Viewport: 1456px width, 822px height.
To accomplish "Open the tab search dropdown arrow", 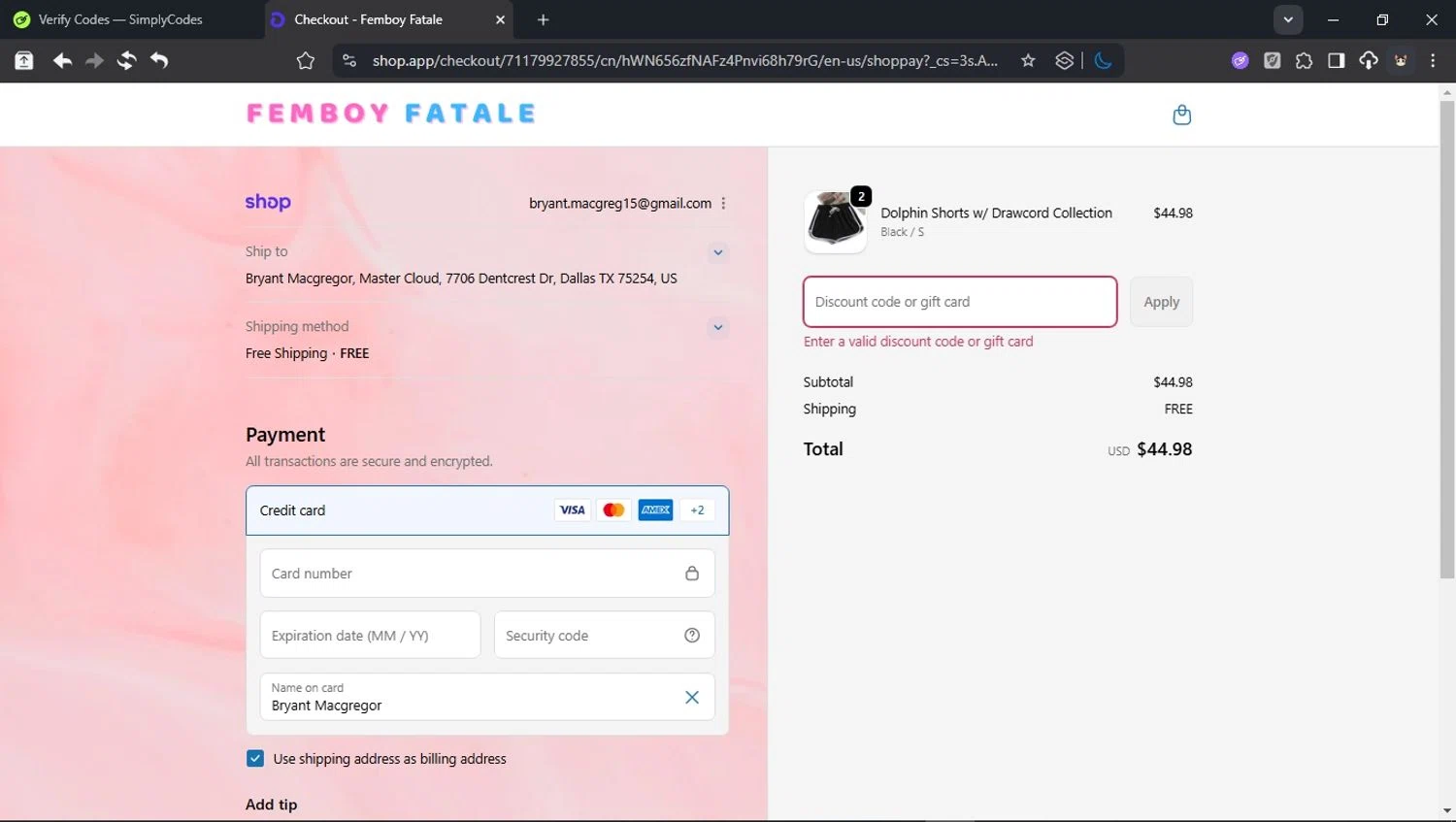I will tap(1288, 19).
